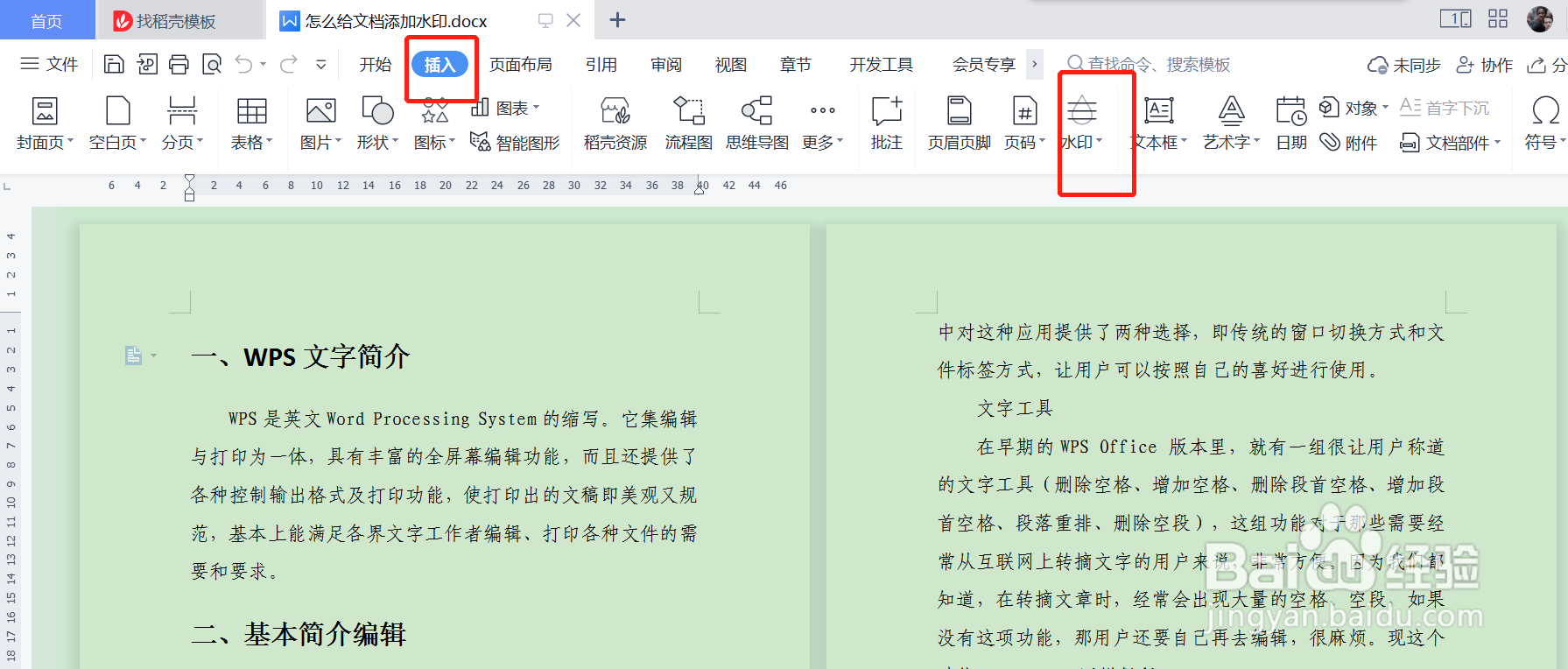Go to the 首页 (Home) window tab
The image size is (1568, 669).
click(x=47, y=21)
